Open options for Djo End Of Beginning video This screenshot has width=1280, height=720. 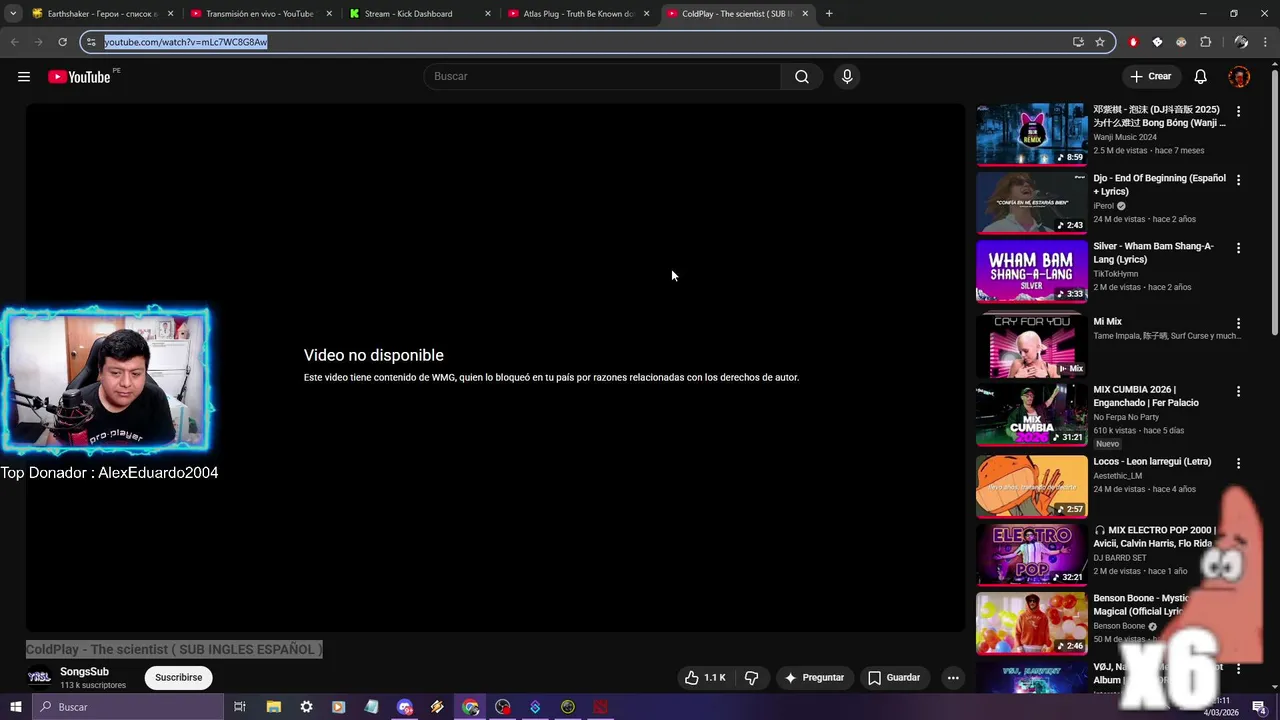[x=1238, y=180]
